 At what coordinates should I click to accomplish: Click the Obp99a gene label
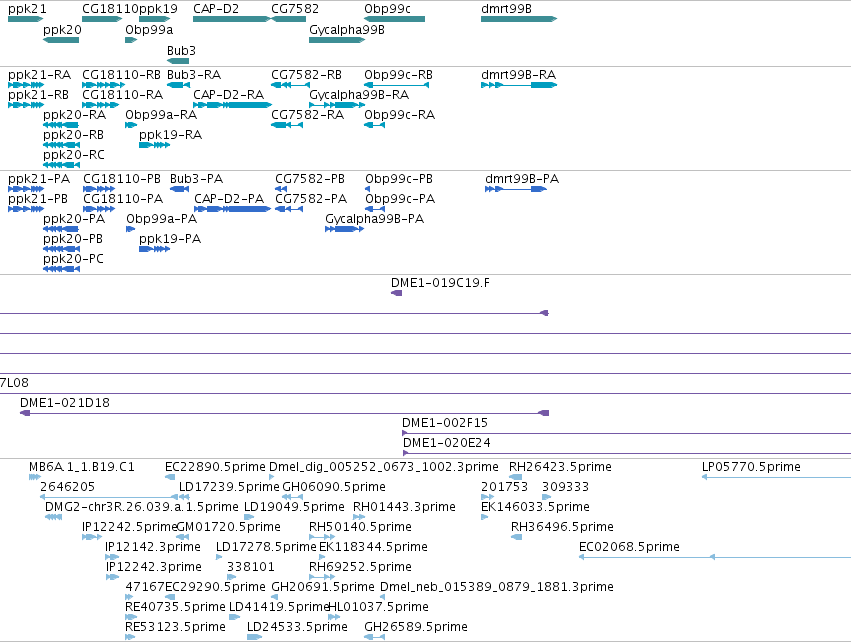pyautogui.click(x=149, y=30)
